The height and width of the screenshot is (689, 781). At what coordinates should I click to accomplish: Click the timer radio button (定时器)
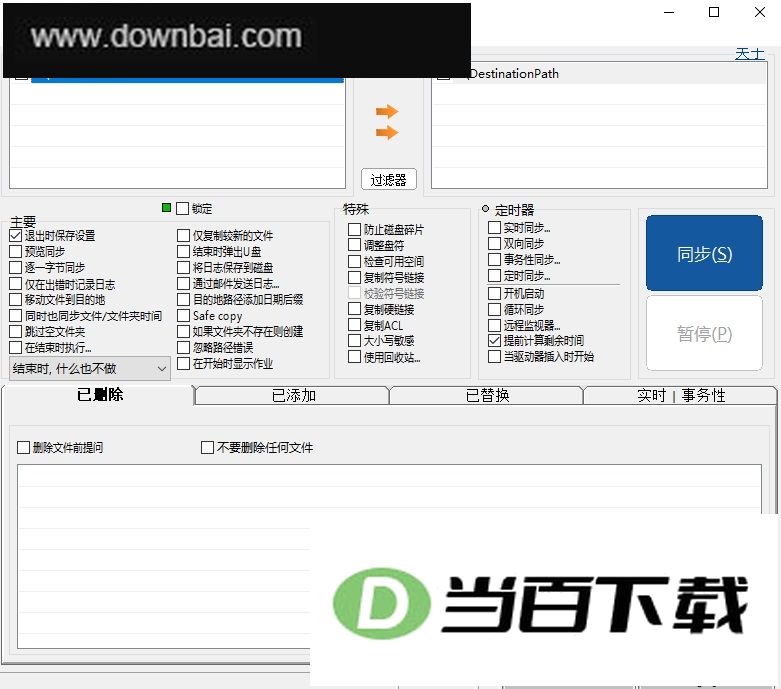(x=485, y=209)
